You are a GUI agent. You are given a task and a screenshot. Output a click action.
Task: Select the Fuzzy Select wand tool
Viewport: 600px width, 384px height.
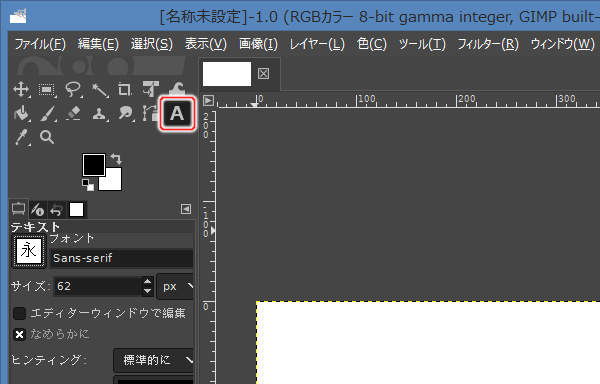coord(100,90)
